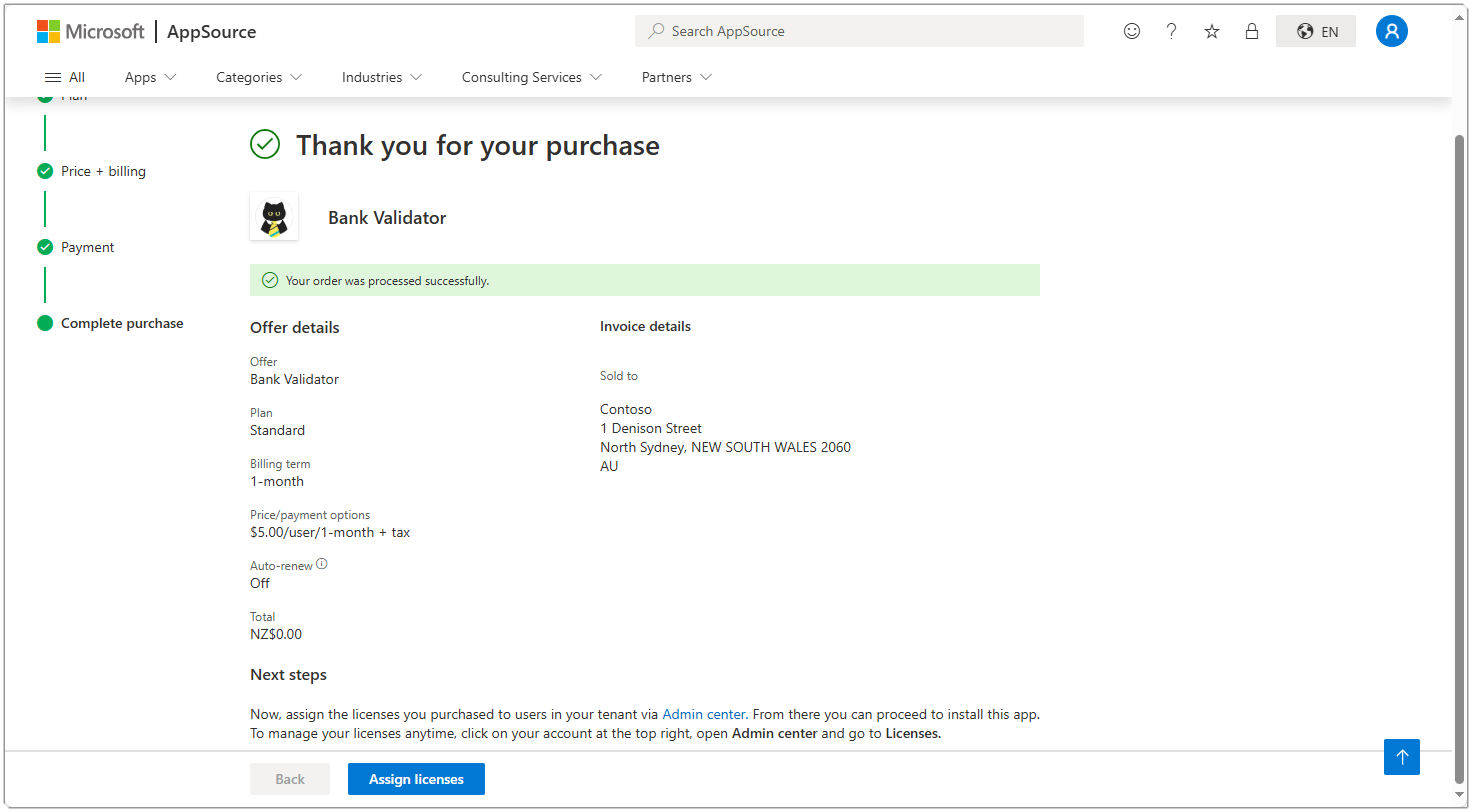Click the Price + billing checkmark icon
This screenshot has width=1472, height=812.
click(x=45, y=171)
